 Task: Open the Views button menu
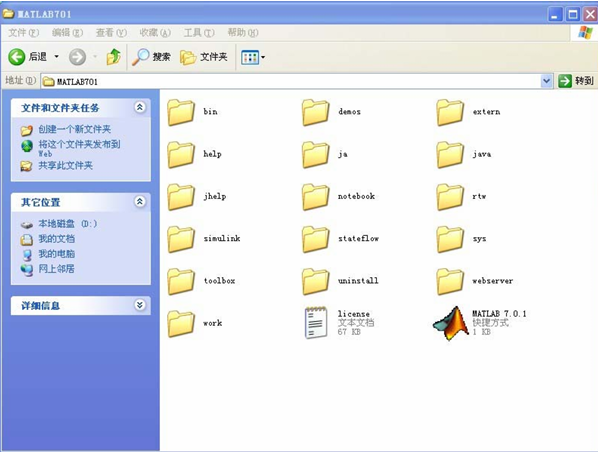coord(253,58)
